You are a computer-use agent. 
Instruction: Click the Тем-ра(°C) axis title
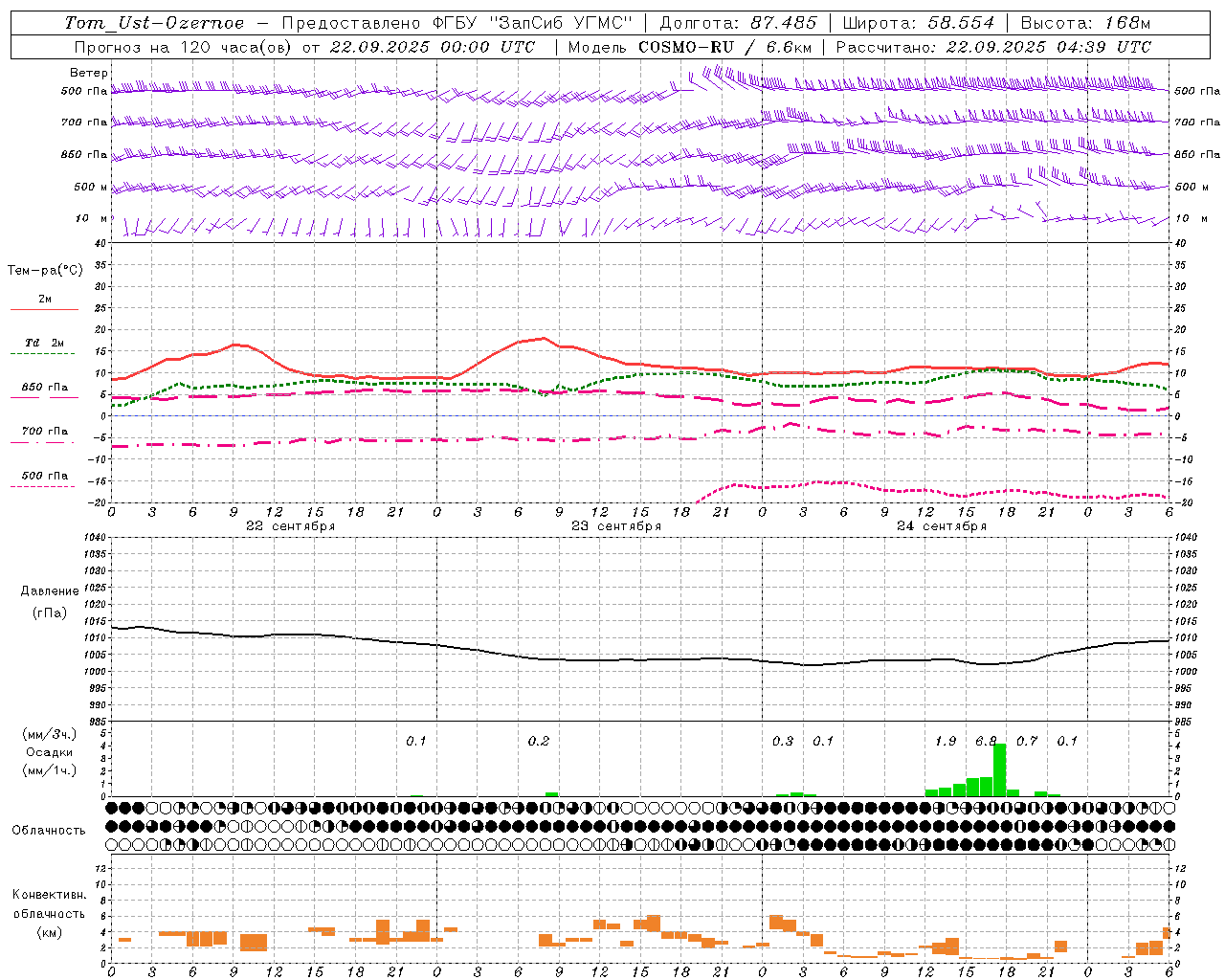[45, 270]
